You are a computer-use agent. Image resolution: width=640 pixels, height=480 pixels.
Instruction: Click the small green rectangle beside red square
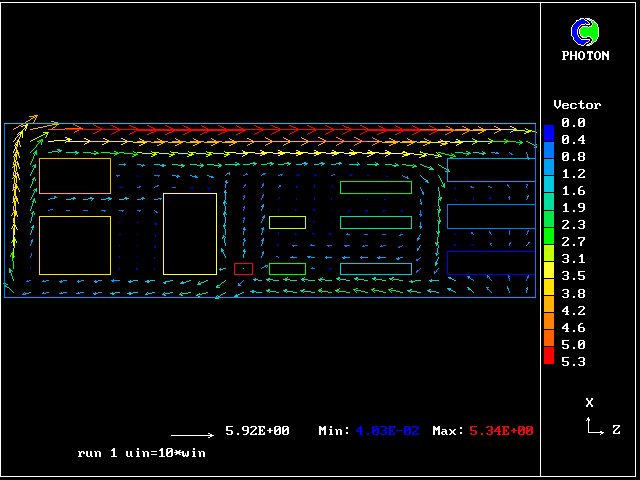287,269
